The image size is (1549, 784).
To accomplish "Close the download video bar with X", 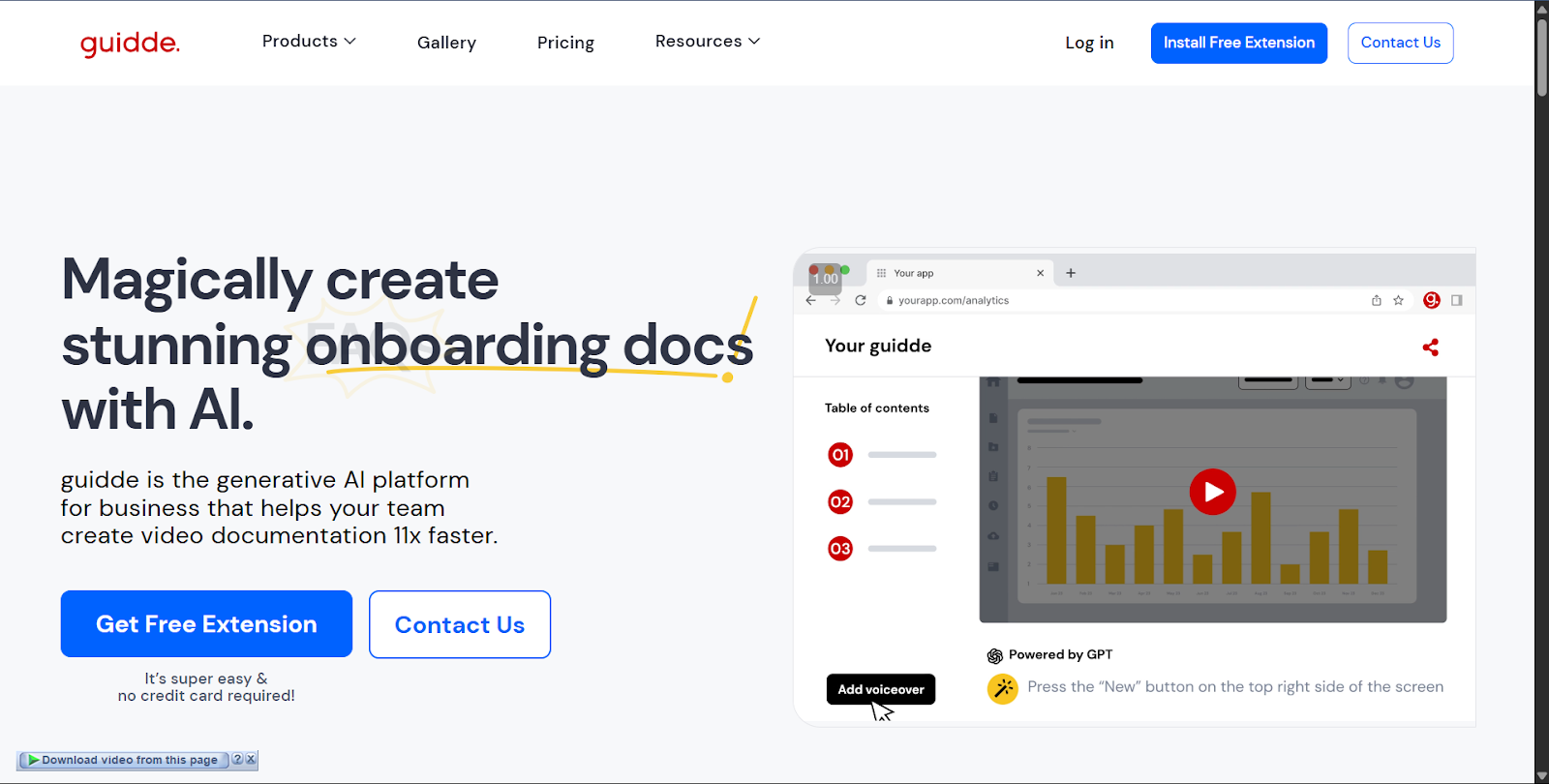I will point(251,760).
